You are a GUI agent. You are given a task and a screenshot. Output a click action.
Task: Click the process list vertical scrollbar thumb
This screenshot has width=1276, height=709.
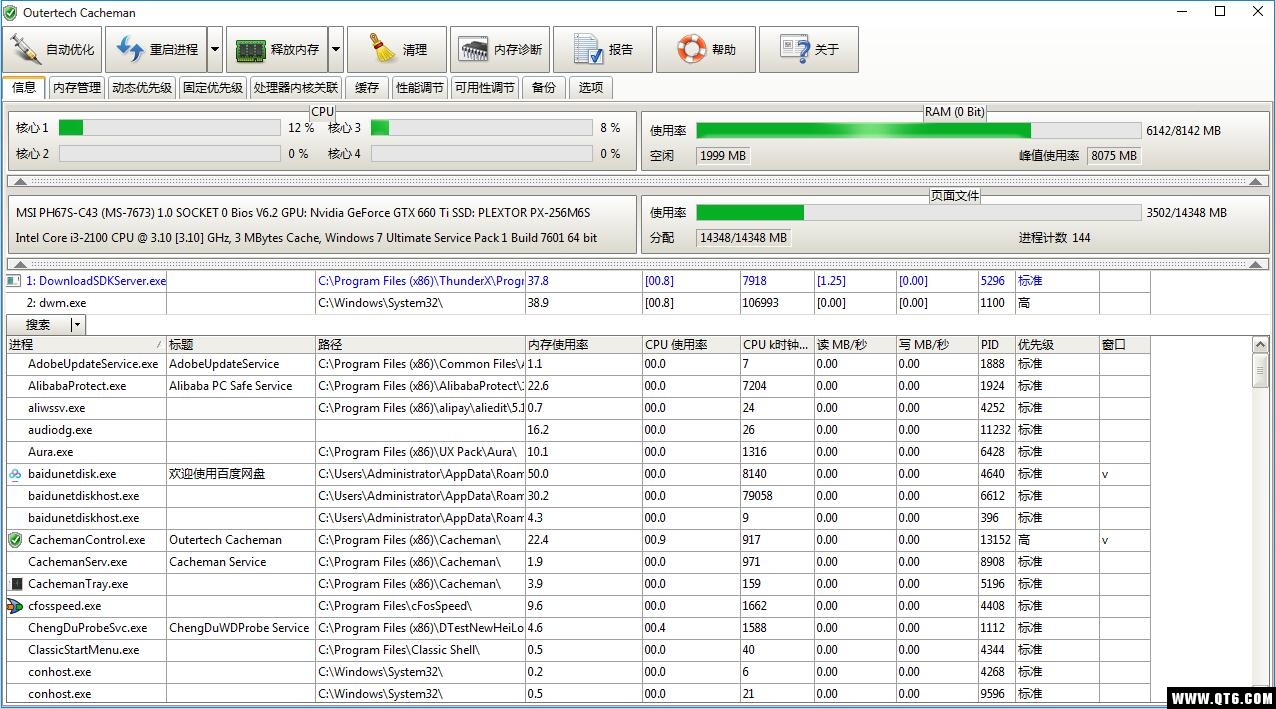(1260, 370)
